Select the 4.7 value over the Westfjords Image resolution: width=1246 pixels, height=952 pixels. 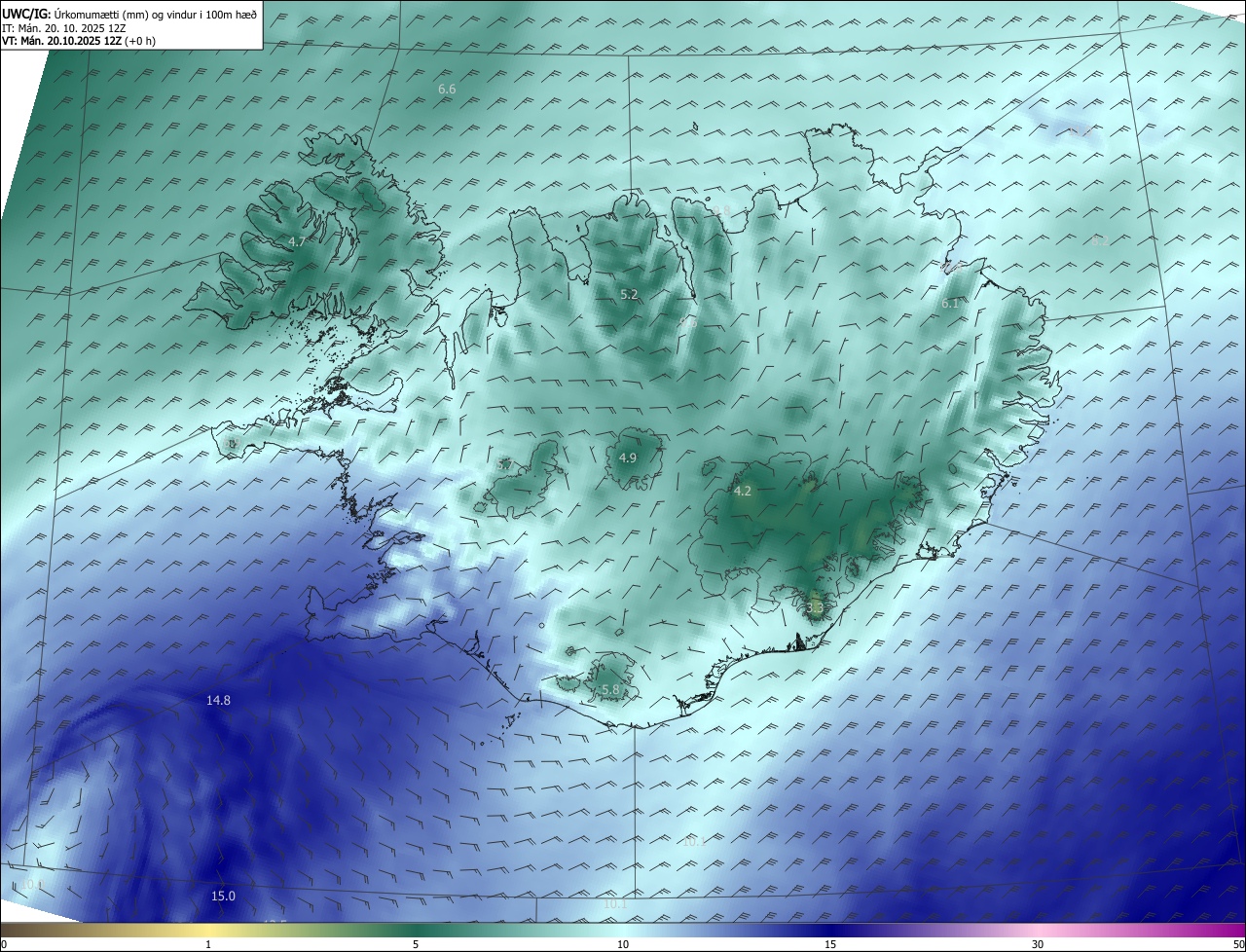(297, 241)
